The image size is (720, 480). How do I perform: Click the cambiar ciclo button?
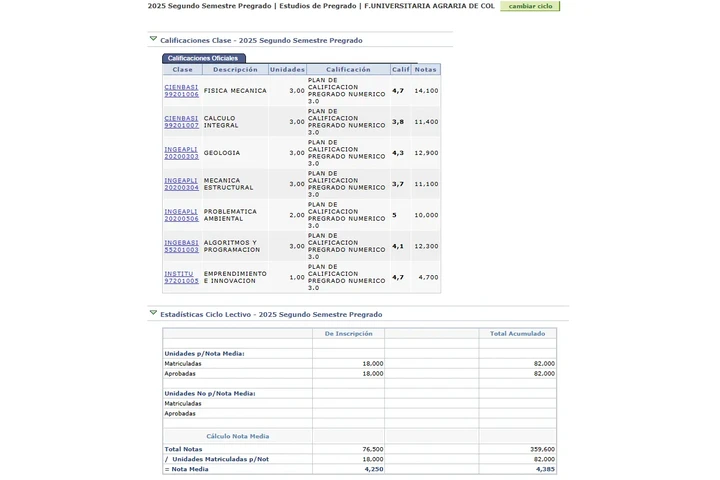530,6
